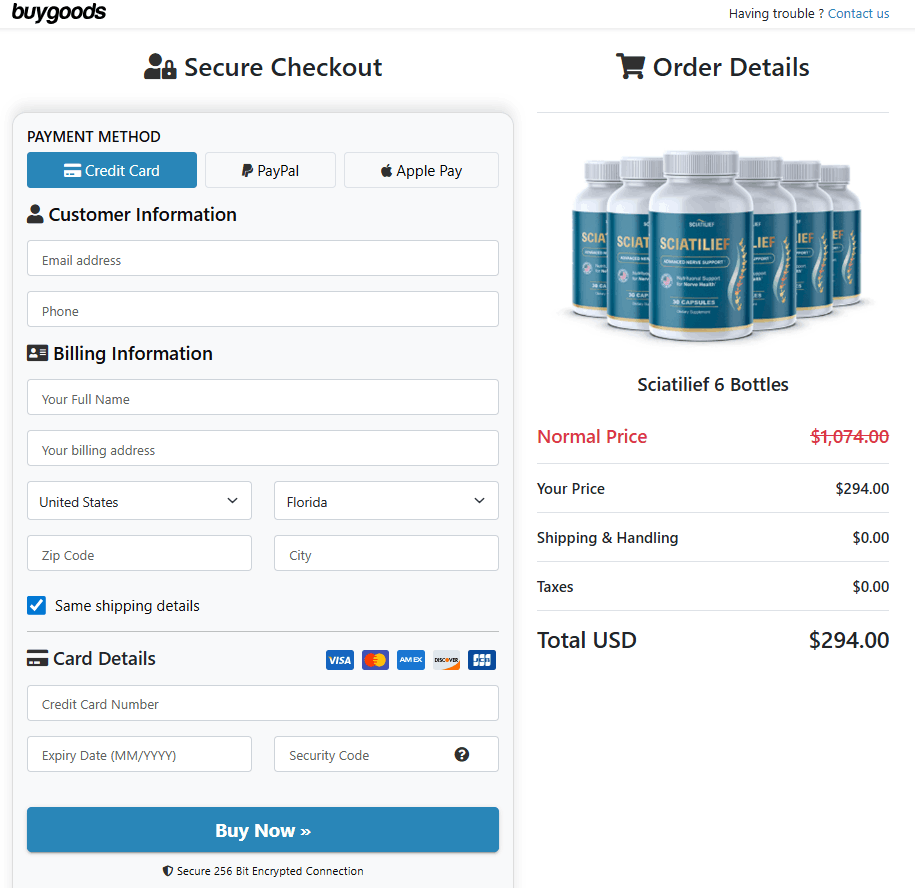
Task: Select the Zip Code input box
Action: click(x=139, y=553)
